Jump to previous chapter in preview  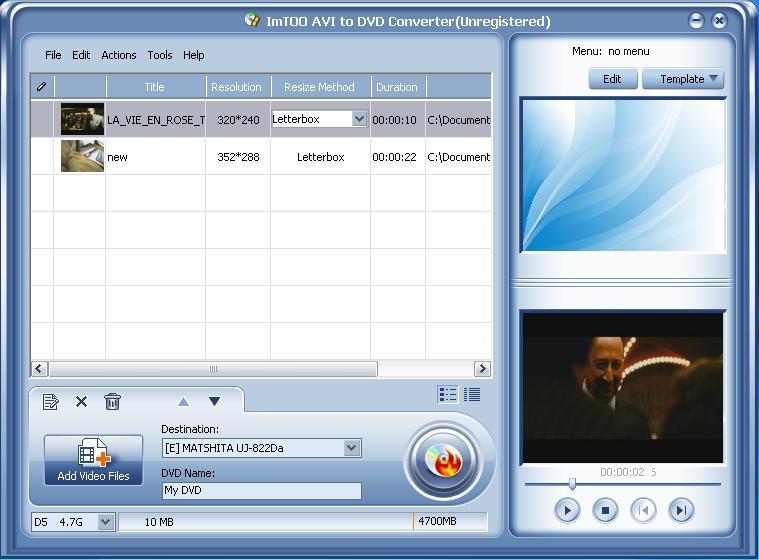(643, 510)
